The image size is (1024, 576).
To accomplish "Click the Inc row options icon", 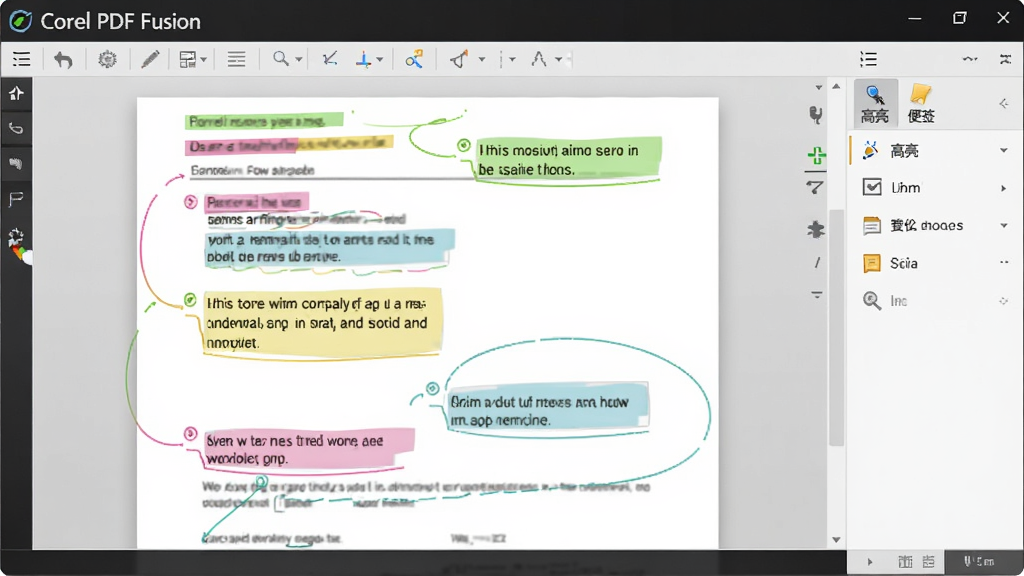I will 1004,300.
